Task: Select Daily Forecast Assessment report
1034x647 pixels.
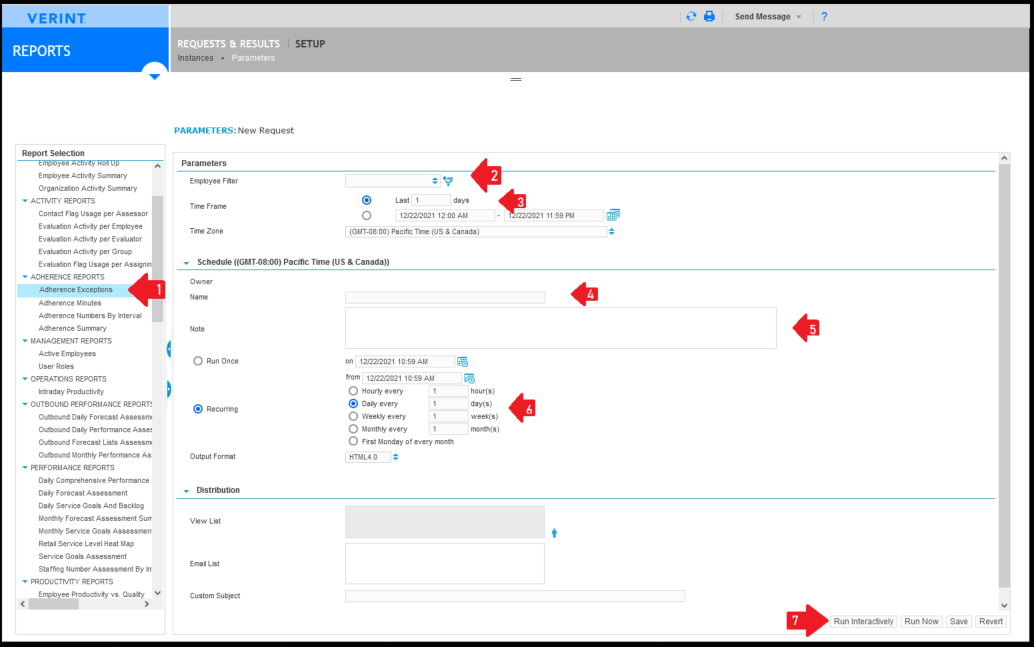Action: tap(83, 493)
